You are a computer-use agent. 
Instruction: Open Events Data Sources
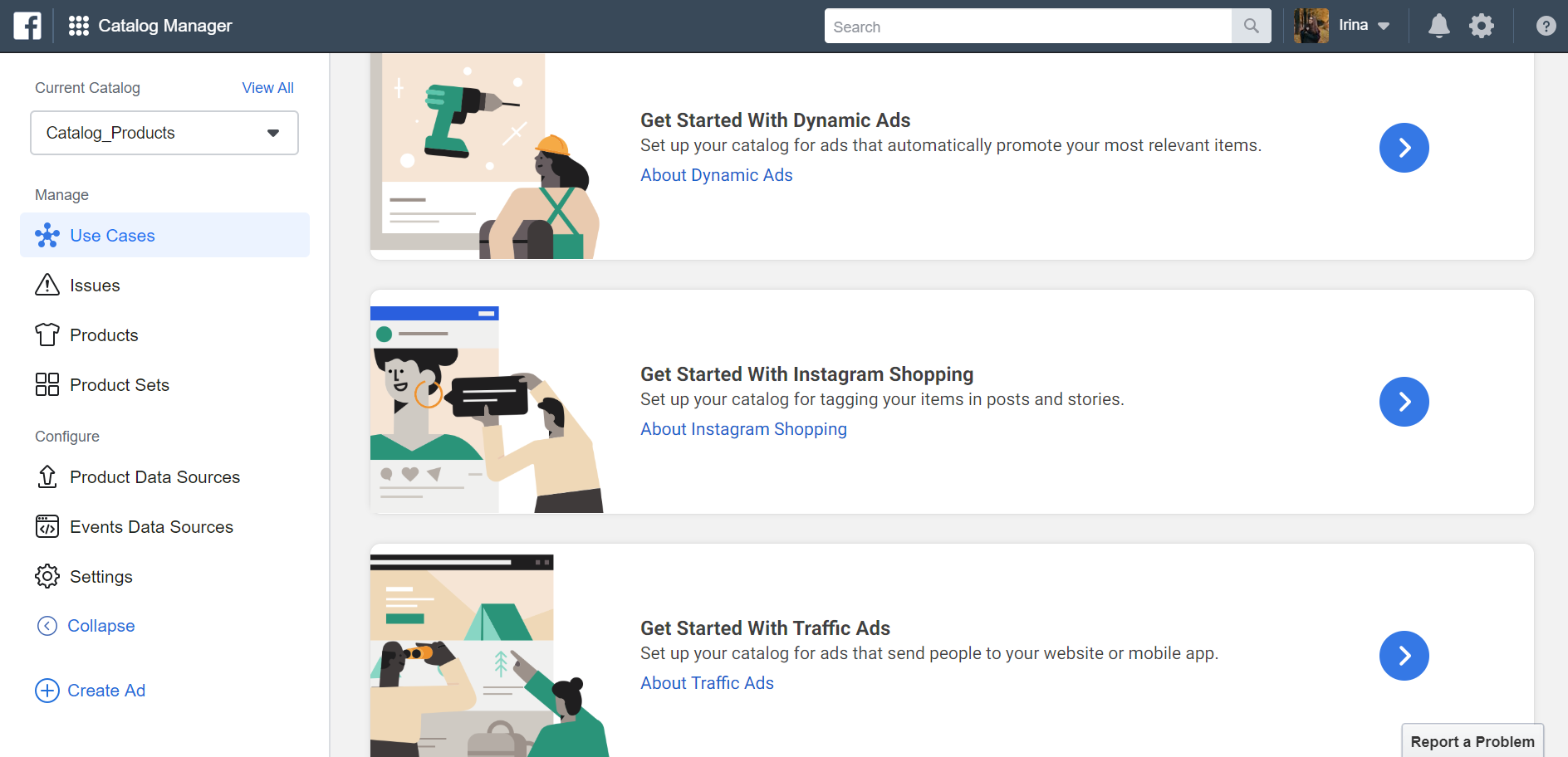(x=151, y=527)
